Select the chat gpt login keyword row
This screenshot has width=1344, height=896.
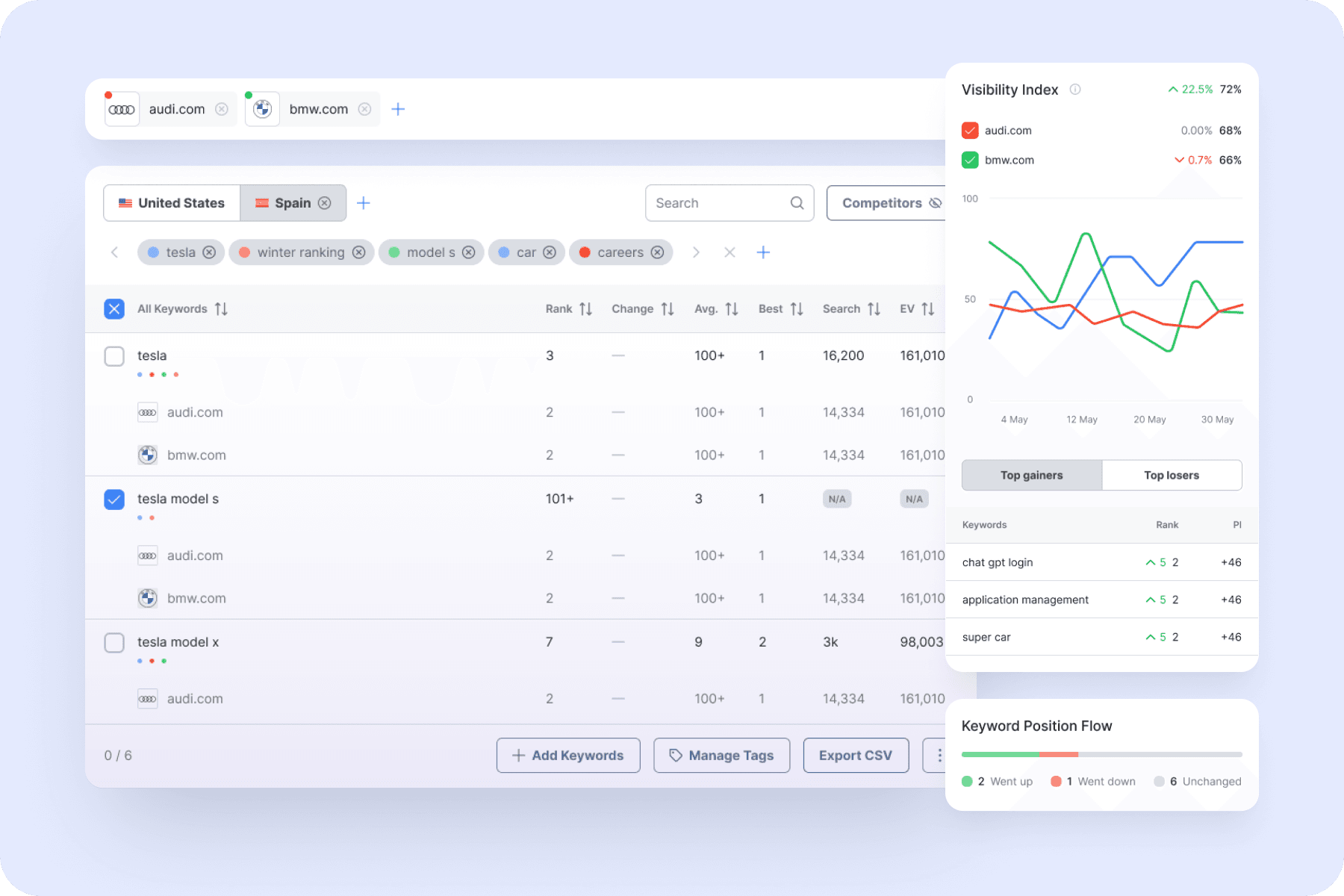[1102, 562]
